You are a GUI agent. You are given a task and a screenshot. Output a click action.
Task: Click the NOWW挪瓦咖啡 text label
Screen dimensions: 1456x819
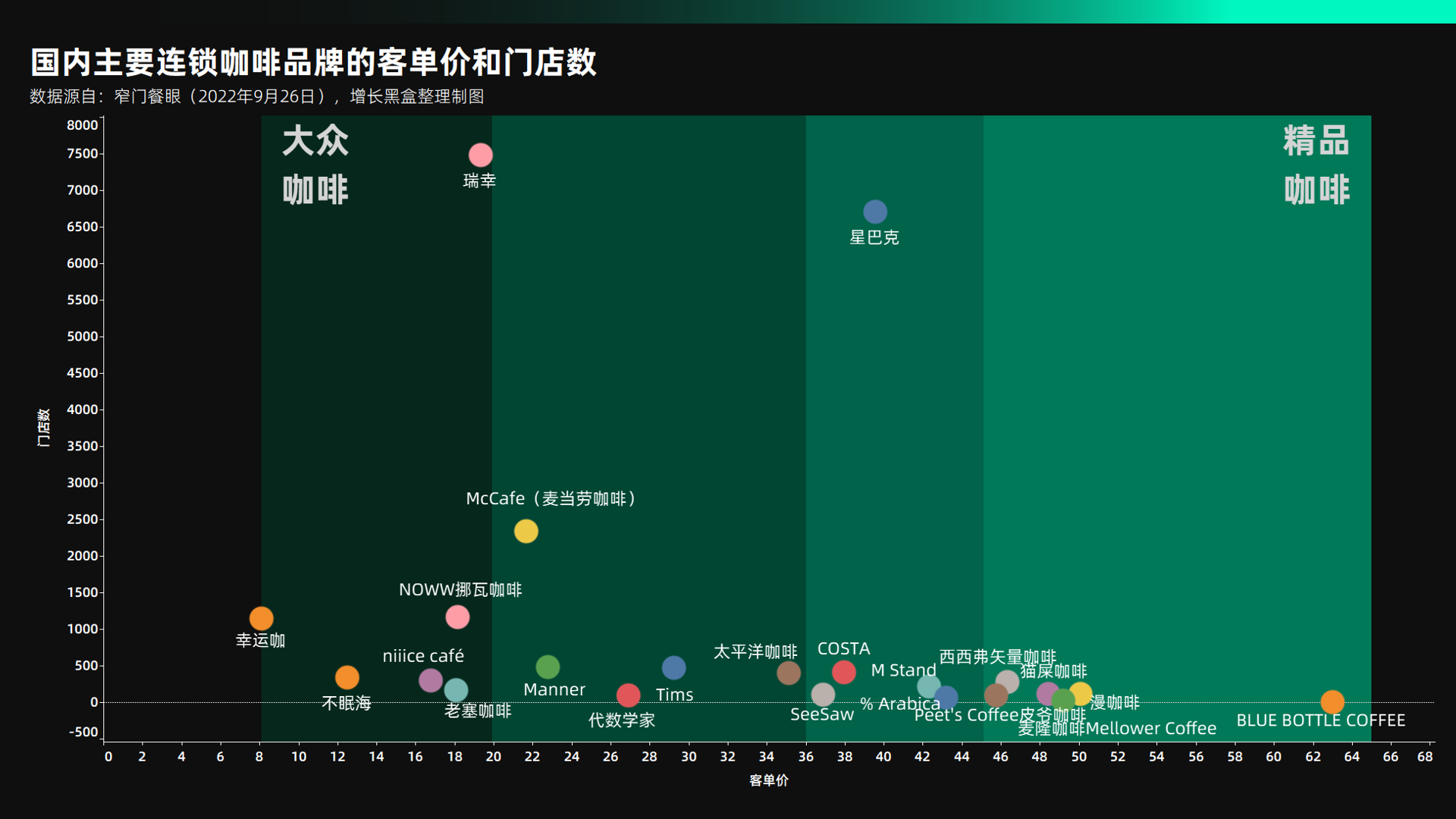pyautogui.click(x=460, y=589)
